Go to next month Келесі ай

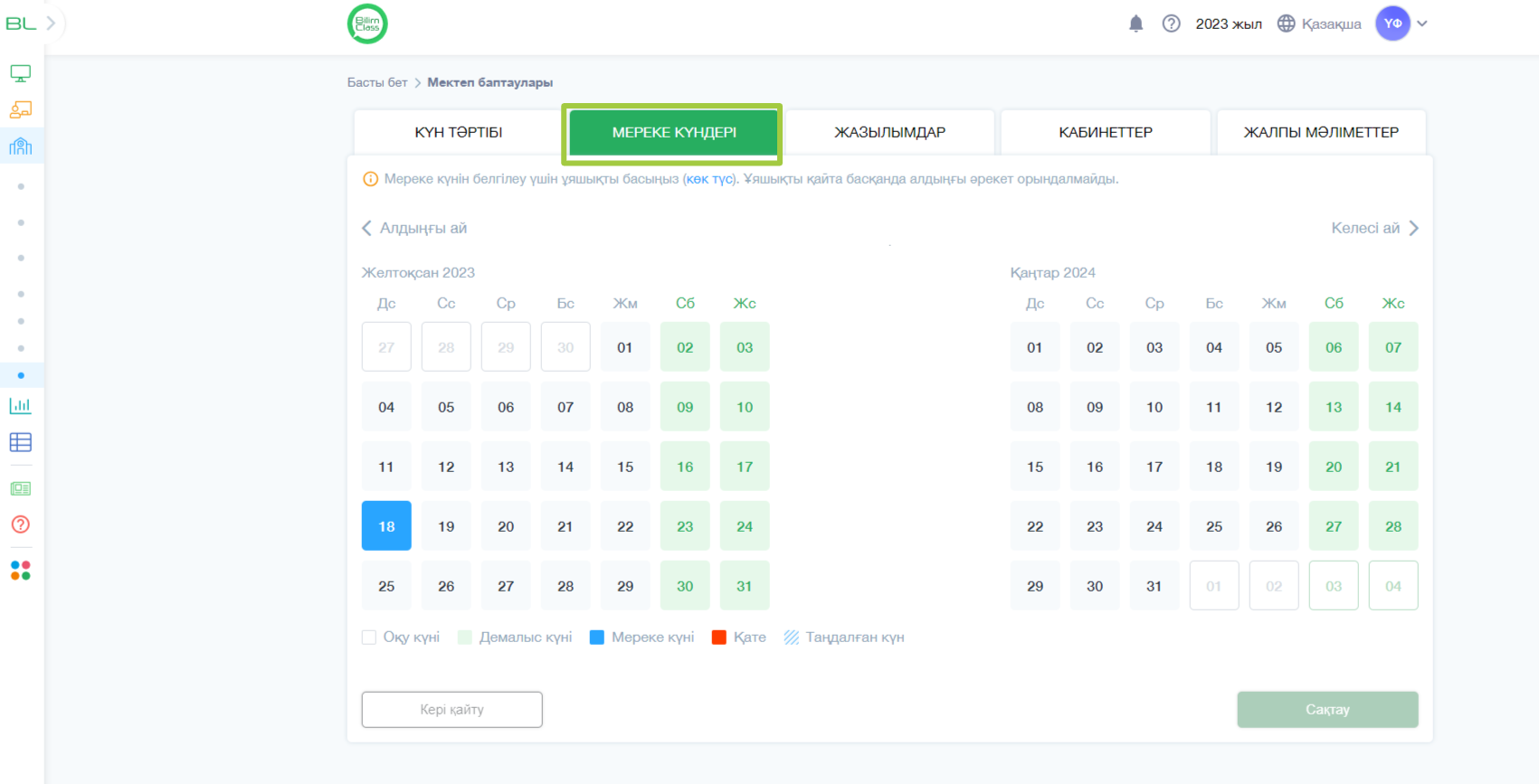(x=1375, y=228)
